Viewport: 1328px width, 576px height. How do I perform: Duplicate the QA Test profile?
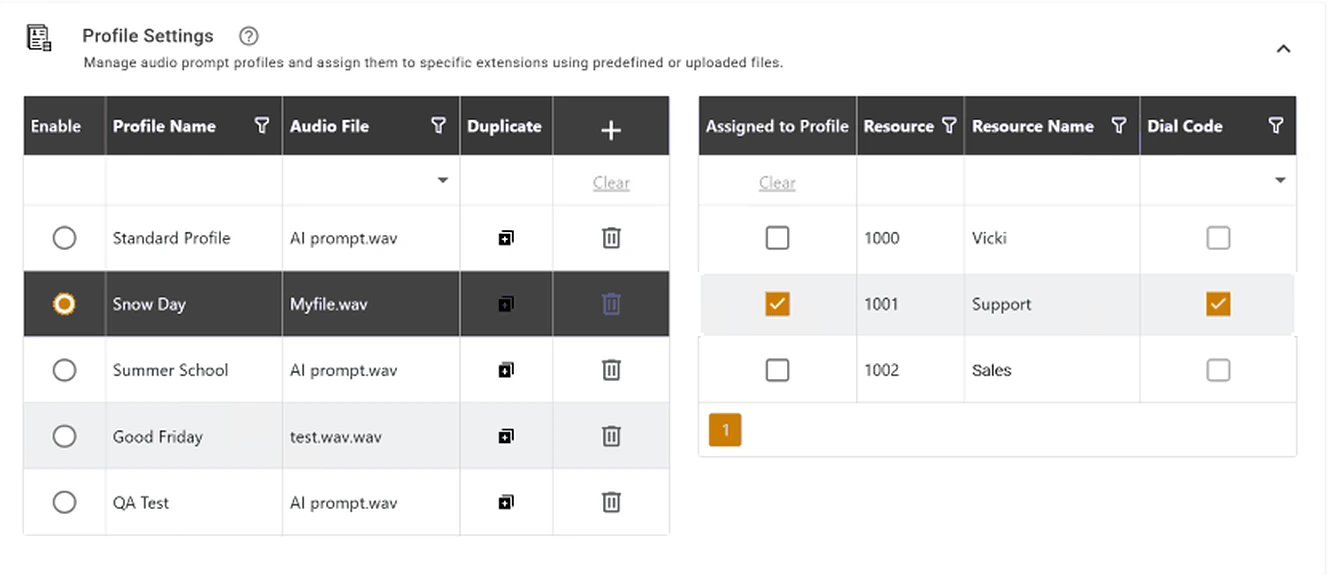click(x=506, y=502)
